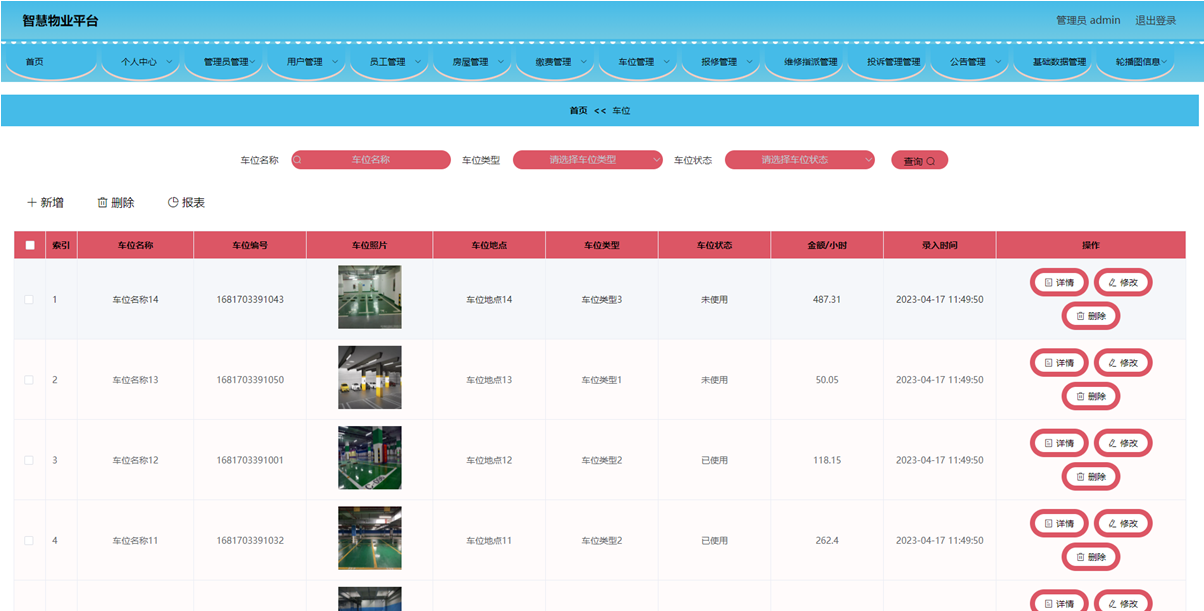The image size is (1204, 611).
Task: Expand the 管理员管理 nav menu
Action: tap(227, 62)
